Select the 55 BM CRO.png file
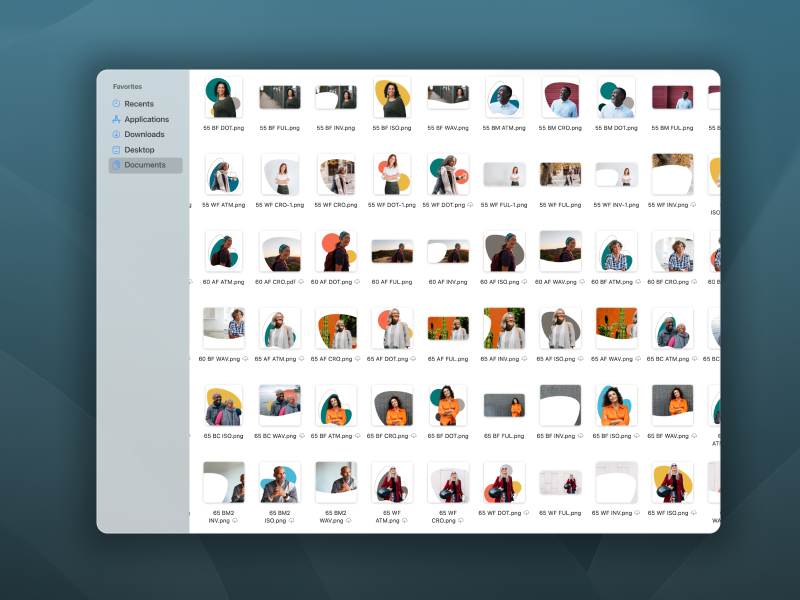 click(560, 97)
